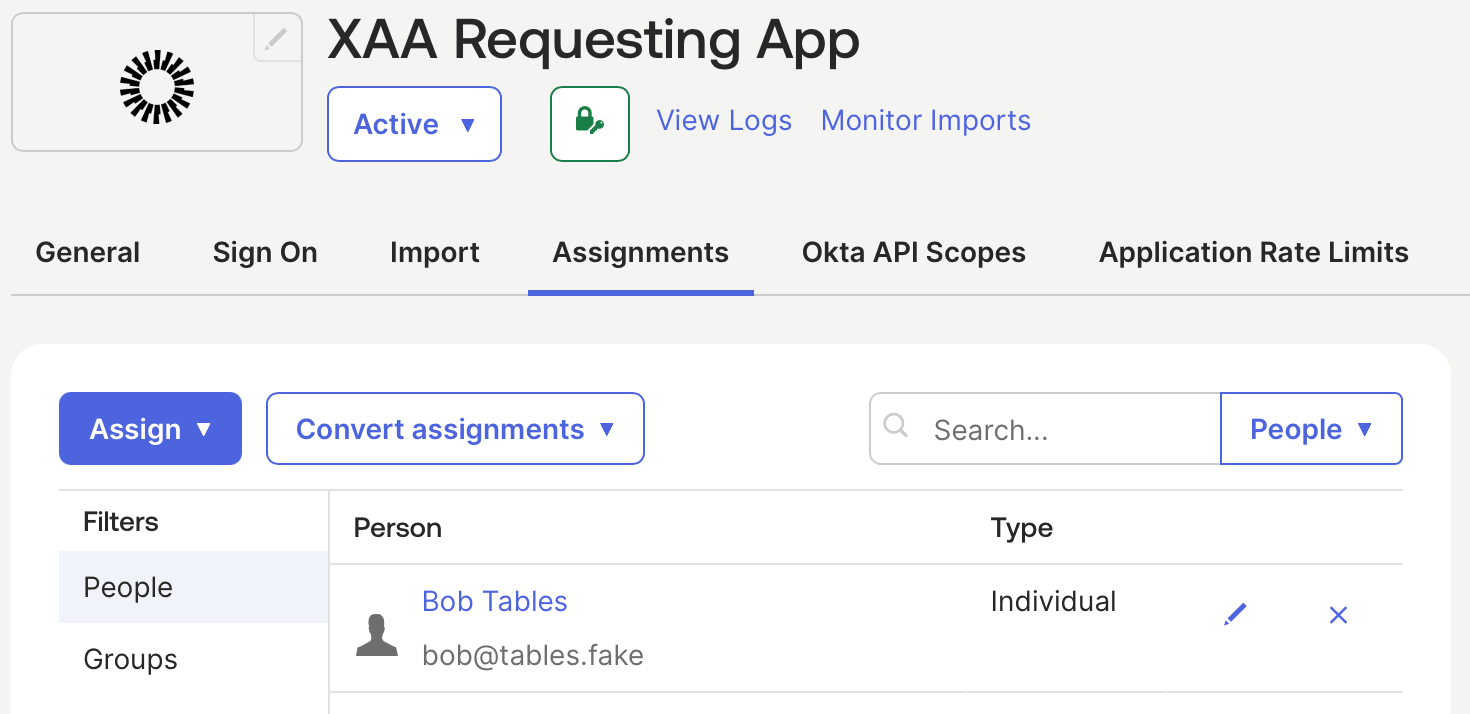This screenshot has width=1470, height=714.
Task: Click the pencil icon to edit app logo
Action: pos(277,38)
